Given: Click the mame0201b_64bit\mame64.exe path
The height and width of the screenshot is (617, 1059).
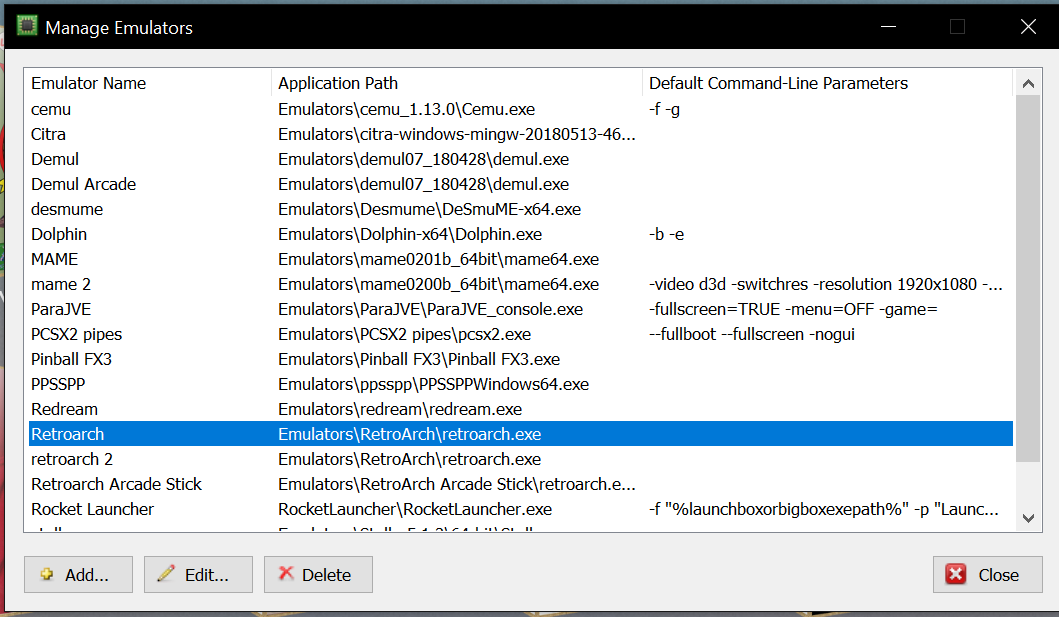Looking at the screenshot, I should click(x=438, y=259).
